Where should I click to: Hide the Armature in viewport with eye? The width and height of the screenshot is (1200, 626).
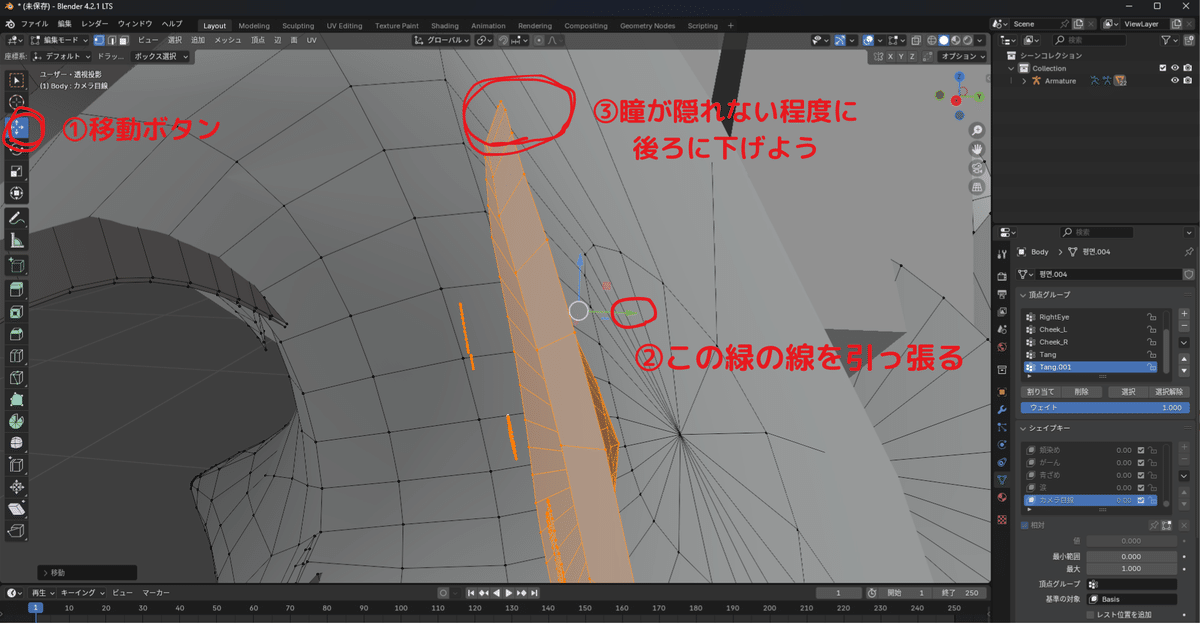(x=1174, y=81)
